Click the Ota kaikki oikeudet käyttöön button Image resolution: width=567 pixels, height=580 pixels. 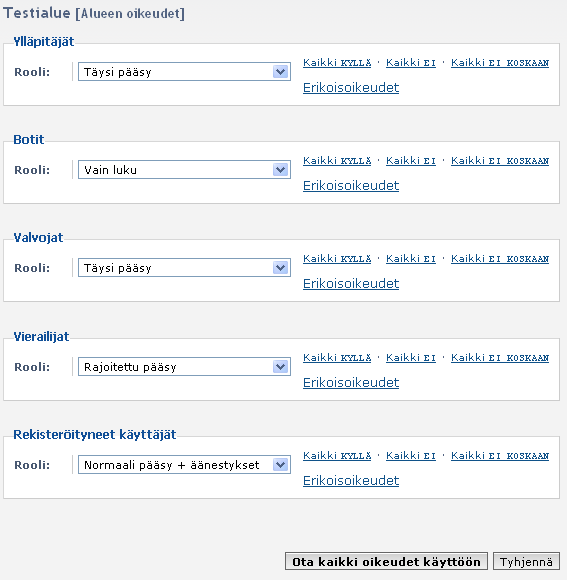(387, 562)
